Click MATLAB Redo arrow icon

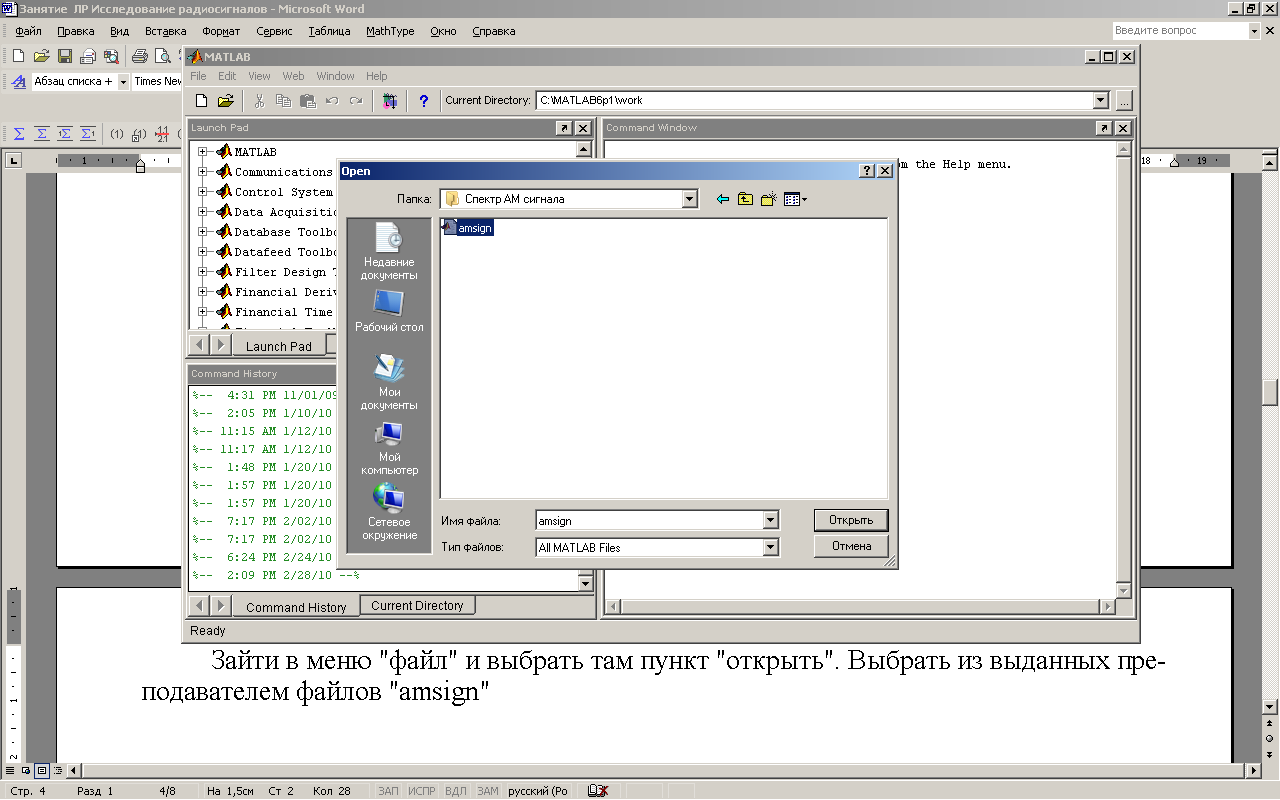pos(356,101)
